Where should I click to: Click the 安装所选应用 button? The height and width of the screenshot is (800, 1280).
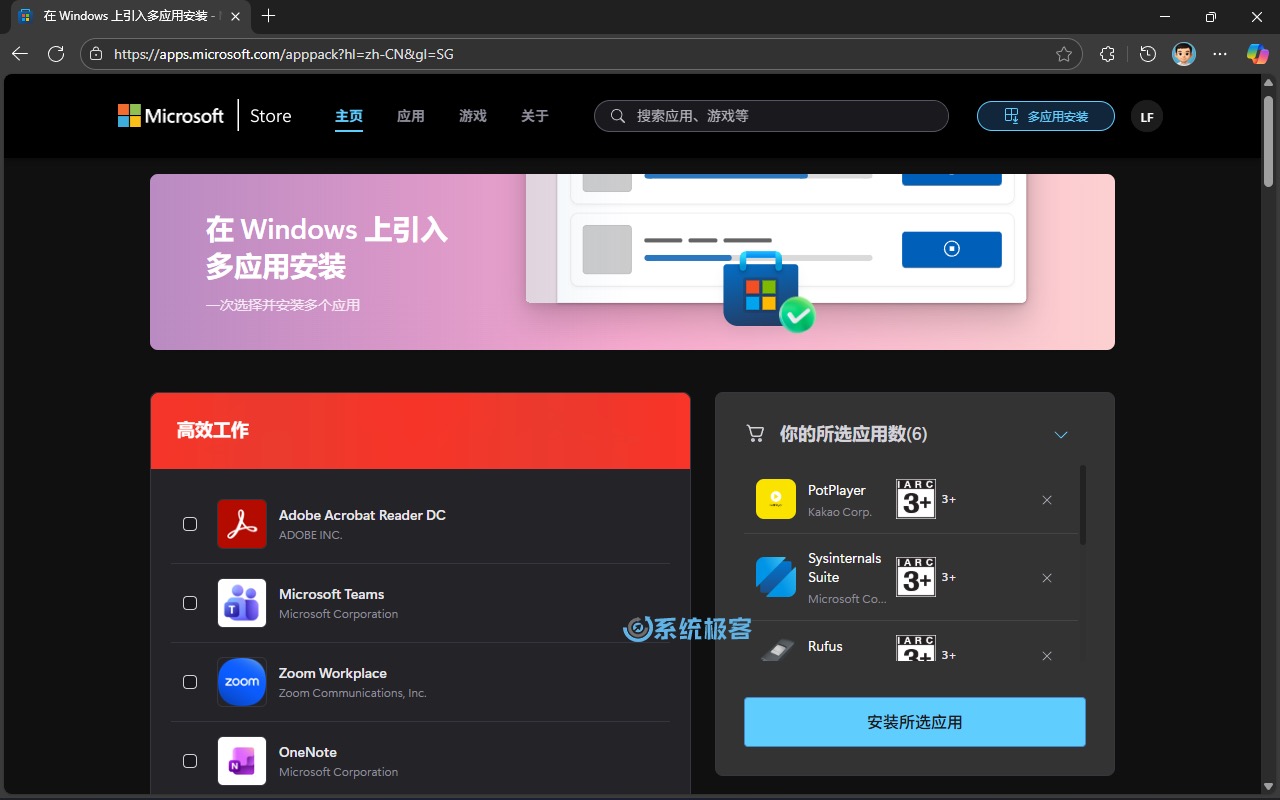(913, 721)
